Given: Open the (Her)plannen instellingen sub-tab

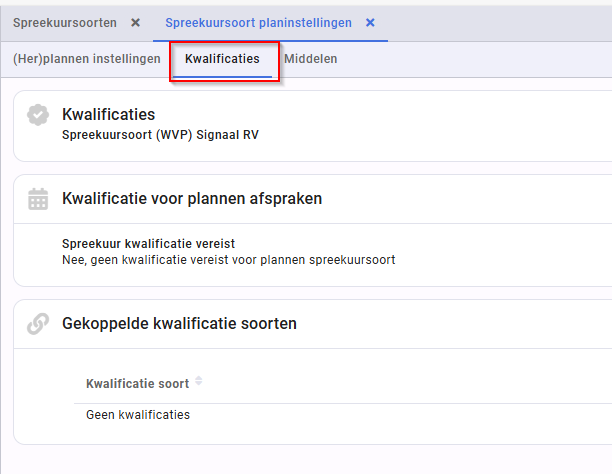Looking at the screenshot, I should tap(87, 59).
